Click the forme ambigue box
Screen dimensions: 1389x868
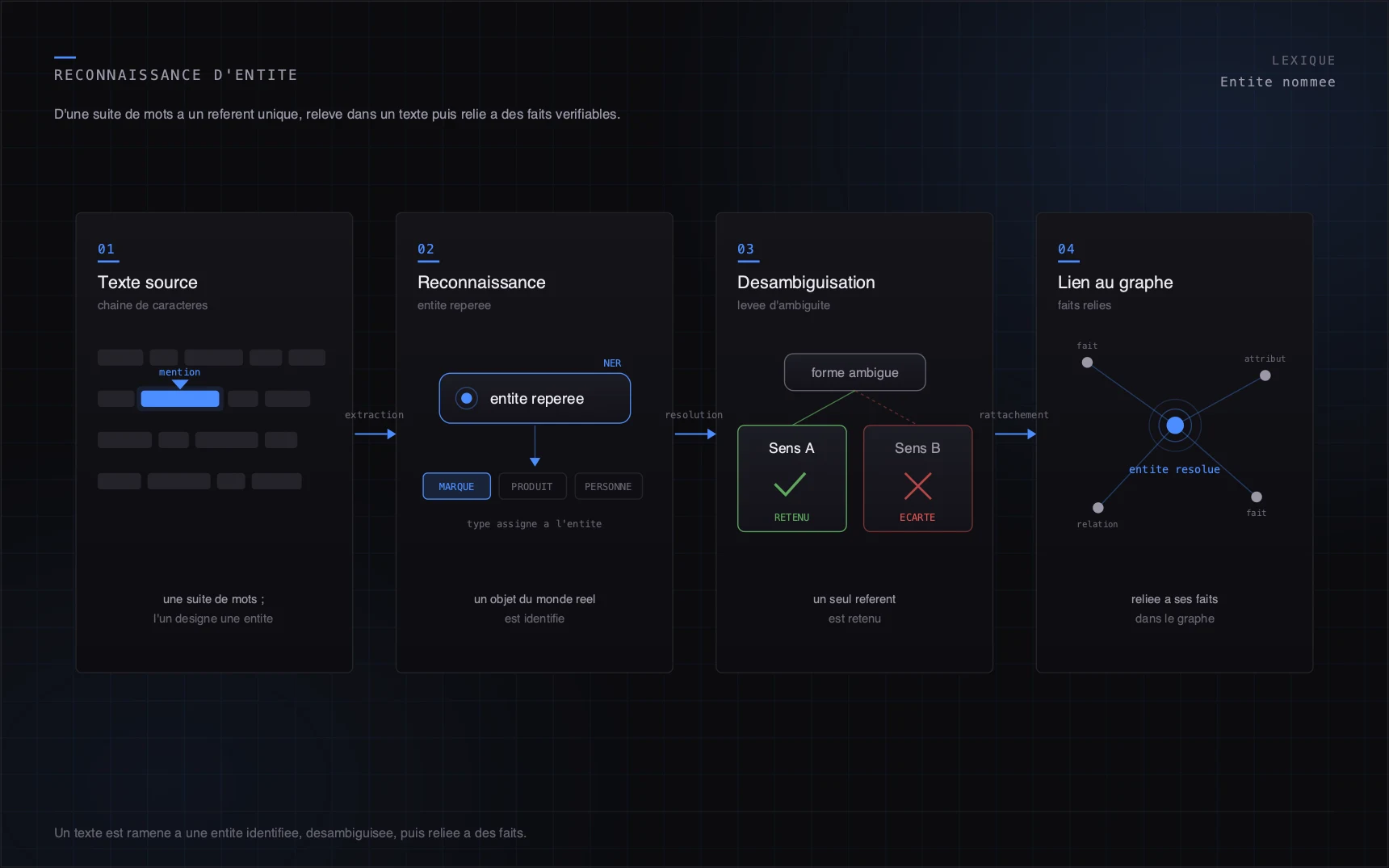point(854,372)
